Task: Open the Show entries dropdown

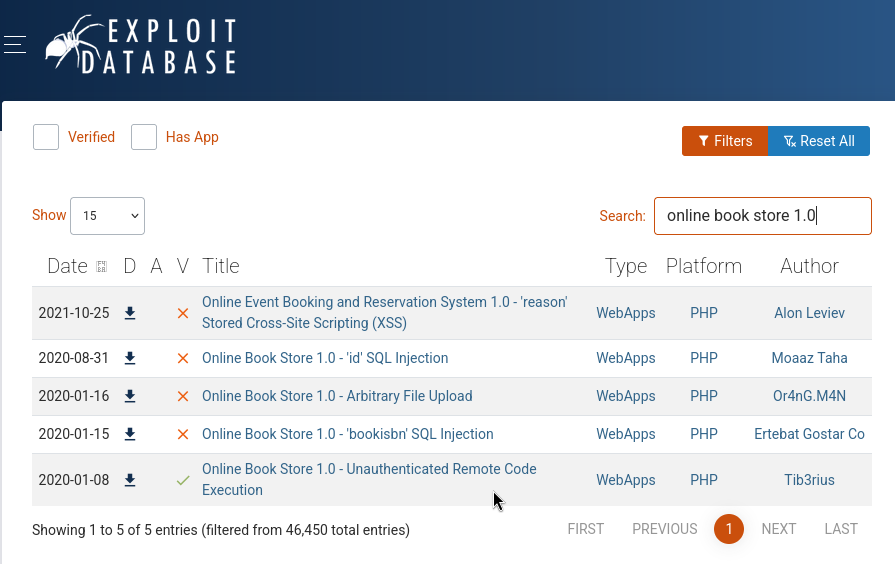Action: 107,216
